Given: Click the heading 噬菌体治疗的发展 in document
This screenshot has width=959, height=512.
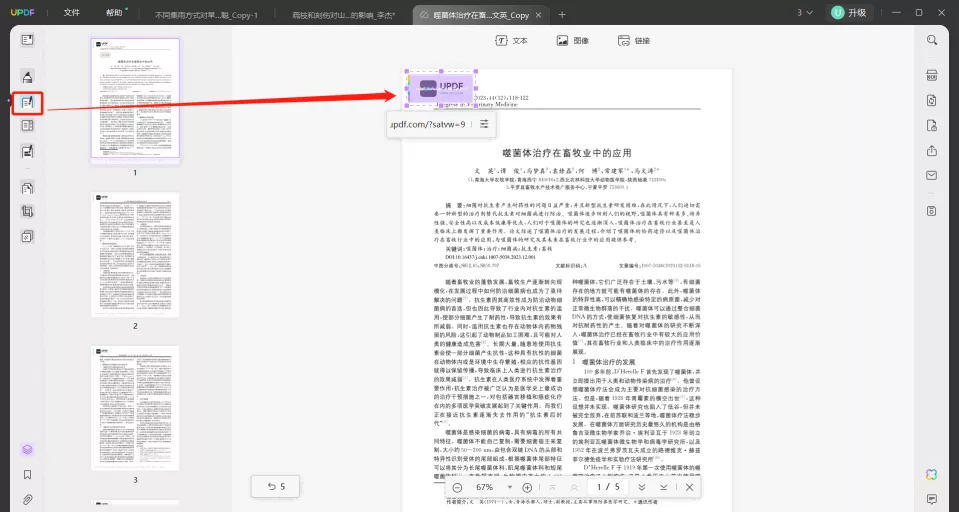Looking at the screenshot, I should pos(609,362).
